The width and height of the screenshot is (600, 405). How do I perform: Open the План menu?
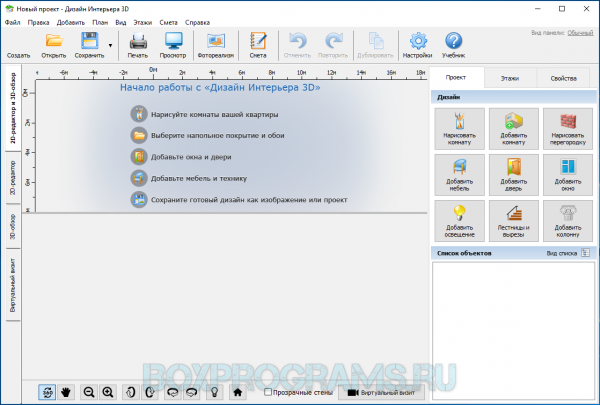[100, 22]
